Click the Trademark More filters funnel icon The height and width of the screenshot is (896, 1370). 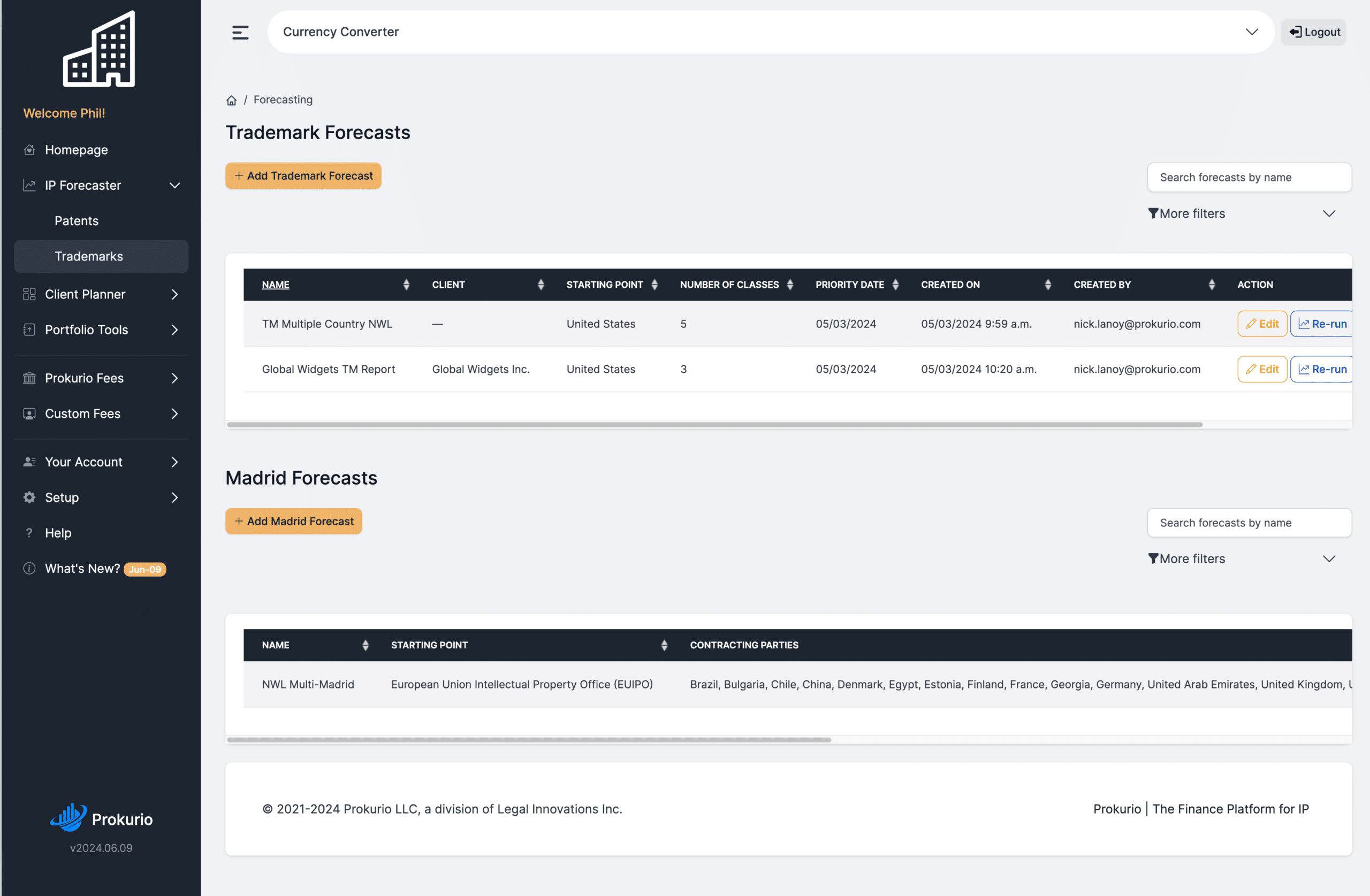click(x=1153, y=213)
